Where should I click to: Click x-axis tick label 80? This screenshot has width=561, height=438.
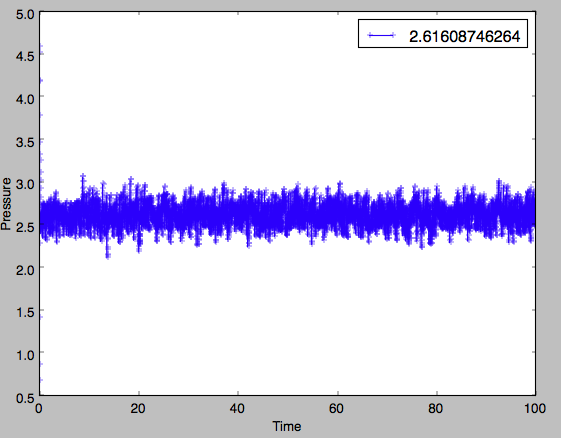click(x=435, y=408)
